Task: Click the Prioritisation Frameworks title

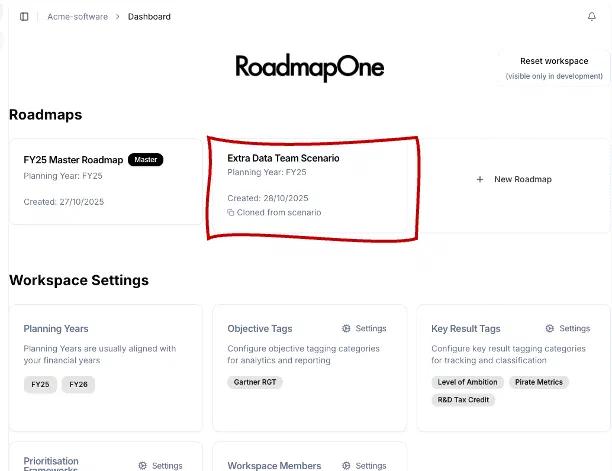Action: tap(51, 464)
